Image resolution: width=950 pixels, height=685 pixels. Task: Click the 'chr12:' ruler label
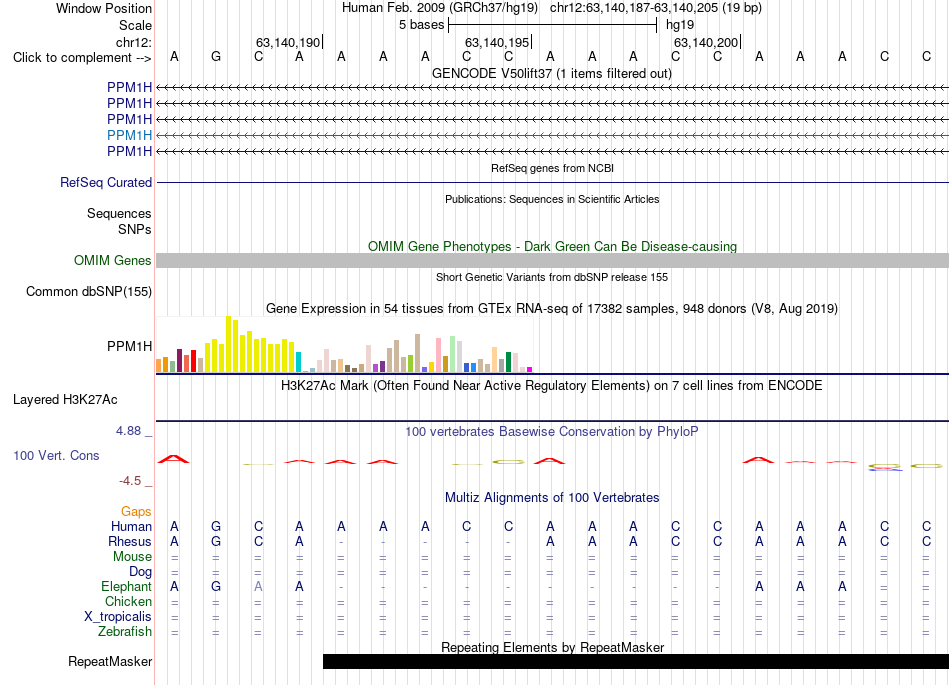tap(133, 42)
